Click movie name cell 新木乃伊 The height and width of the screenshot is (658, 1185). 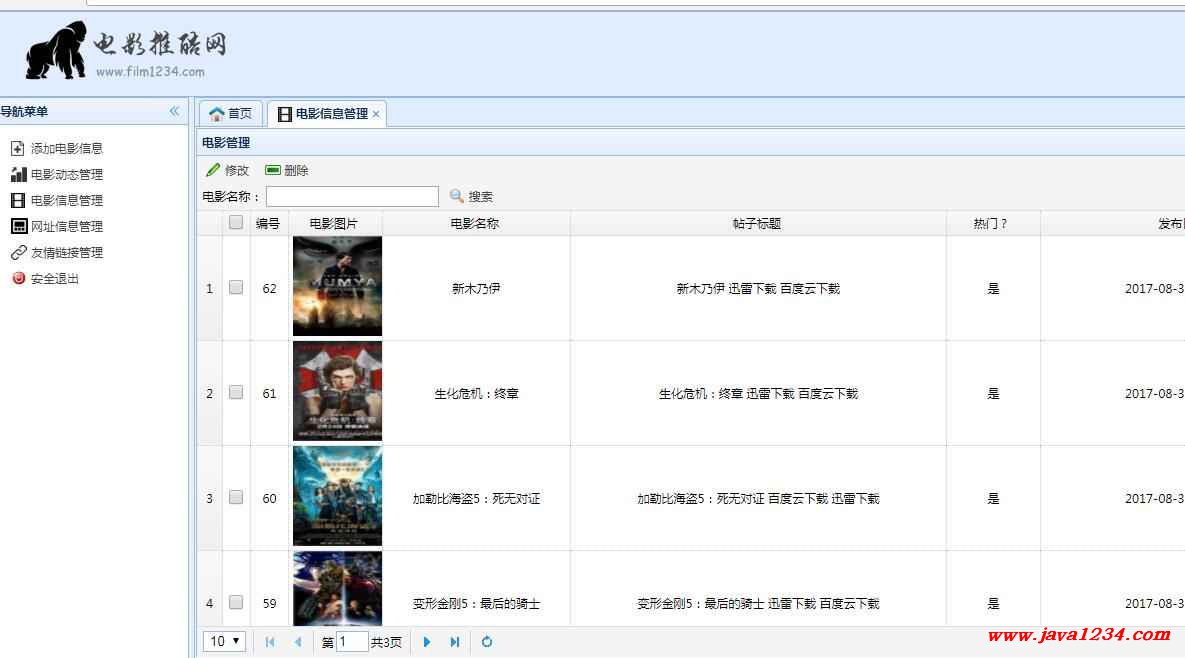[476, 289]
